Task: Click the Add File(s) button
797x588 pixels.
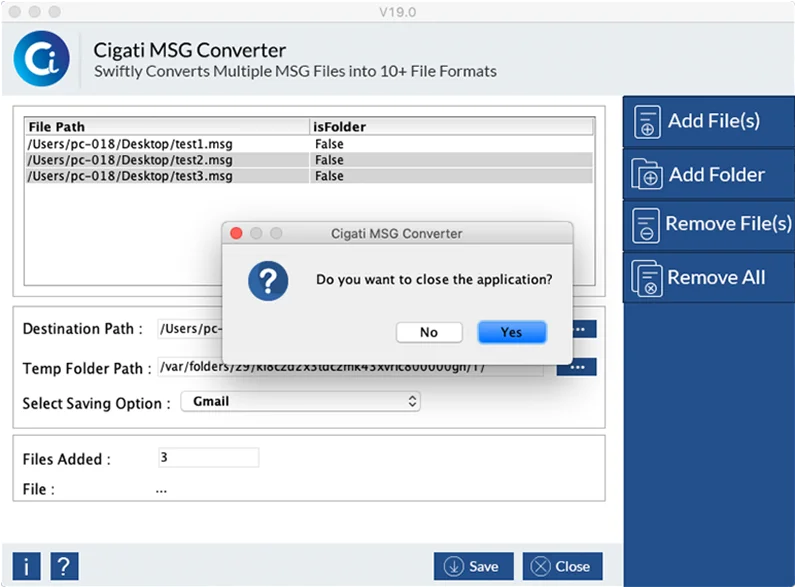Action: pos(709,121)
